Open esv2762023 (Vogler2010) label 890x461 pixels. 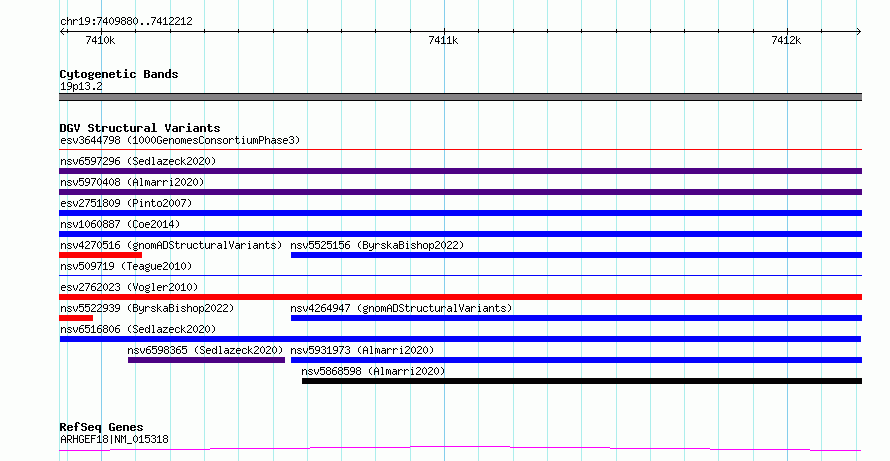coord(129,287)
